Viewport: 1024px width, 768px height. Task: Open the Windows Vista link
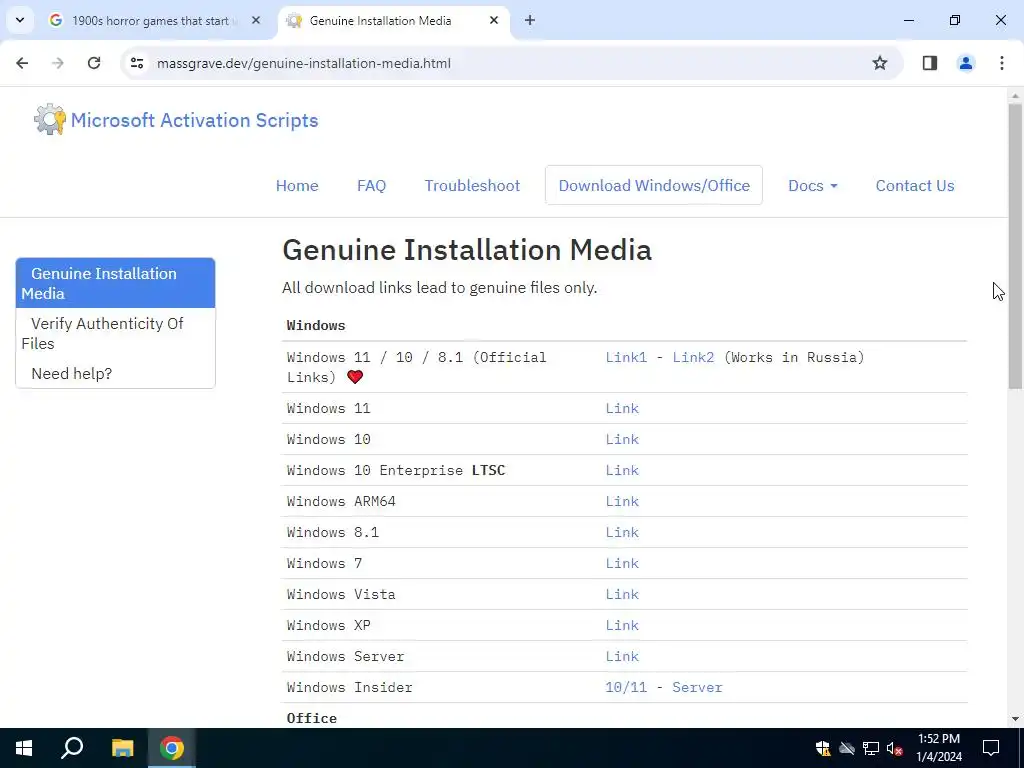(622, 594)
